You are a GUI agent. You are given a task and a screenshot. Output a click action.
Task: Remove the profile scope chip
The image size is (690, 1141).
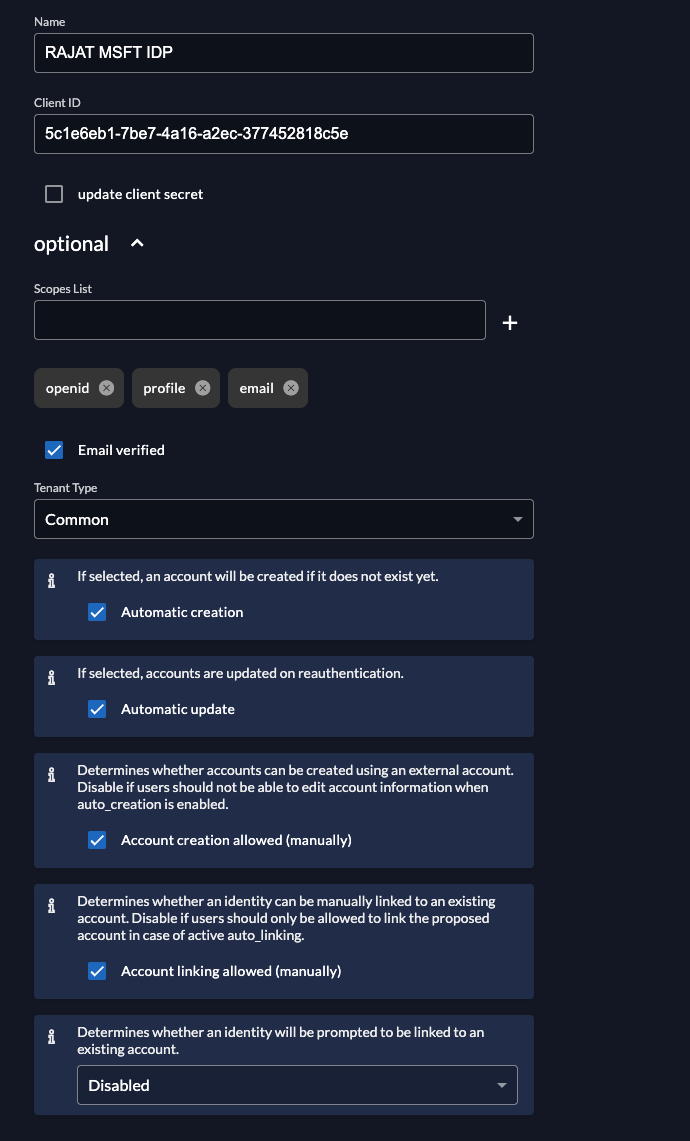[x=202, y=388]
